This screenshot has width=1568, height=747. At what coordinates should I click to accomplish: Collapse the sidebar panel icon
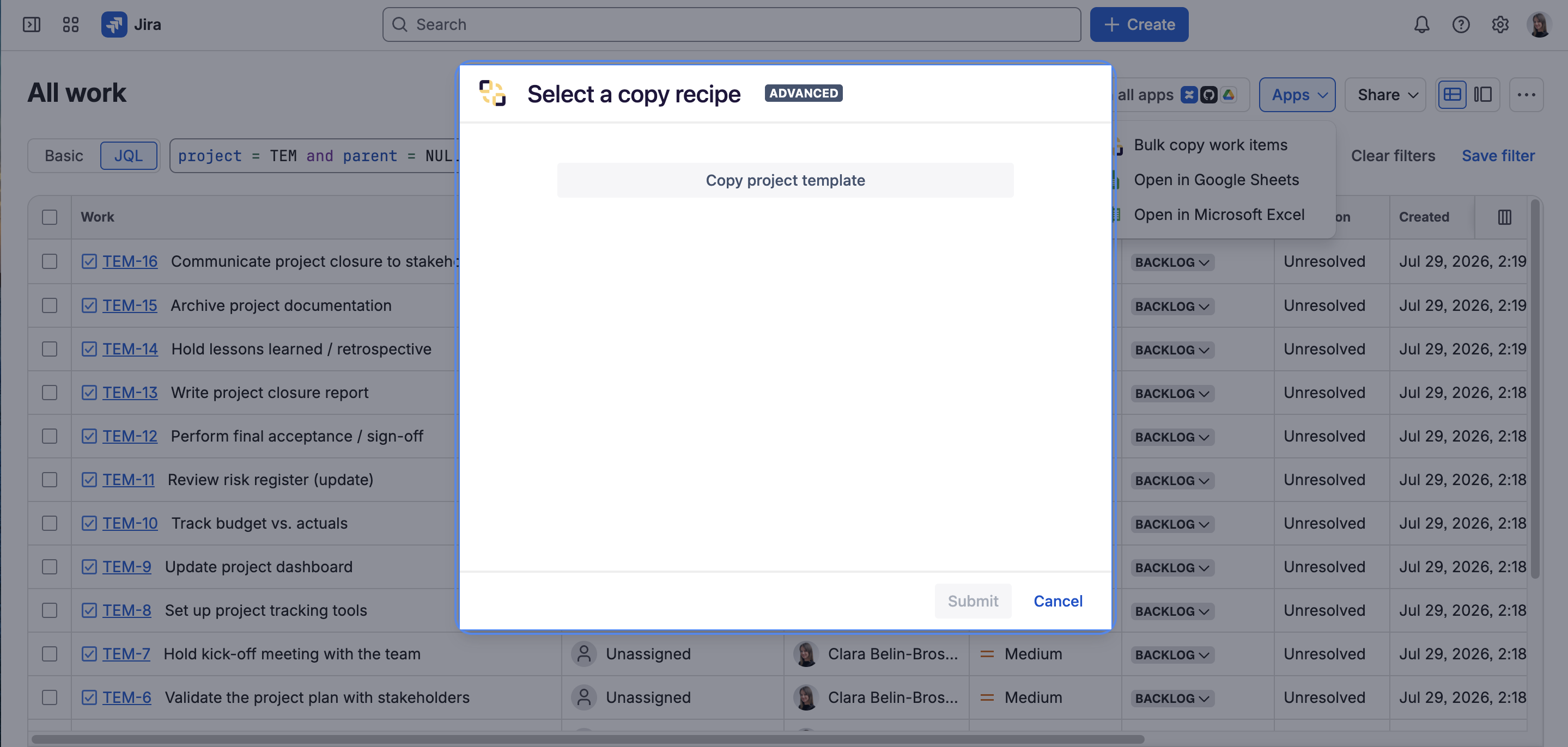coord(32,25)
